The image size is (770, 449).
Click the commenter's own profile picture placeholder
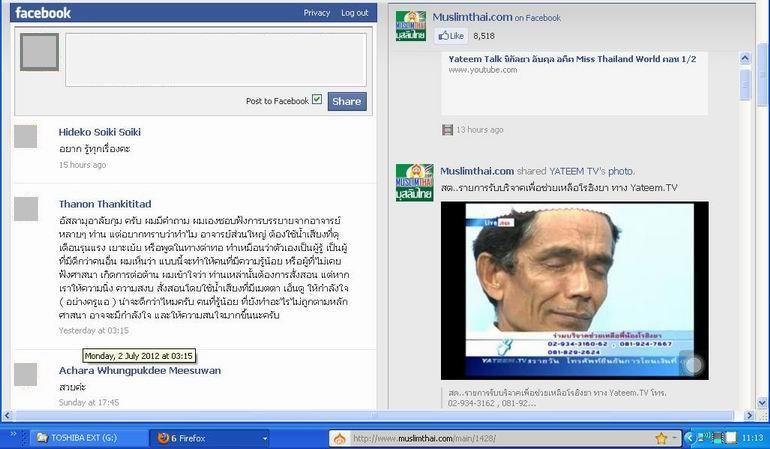pos(39,52)
